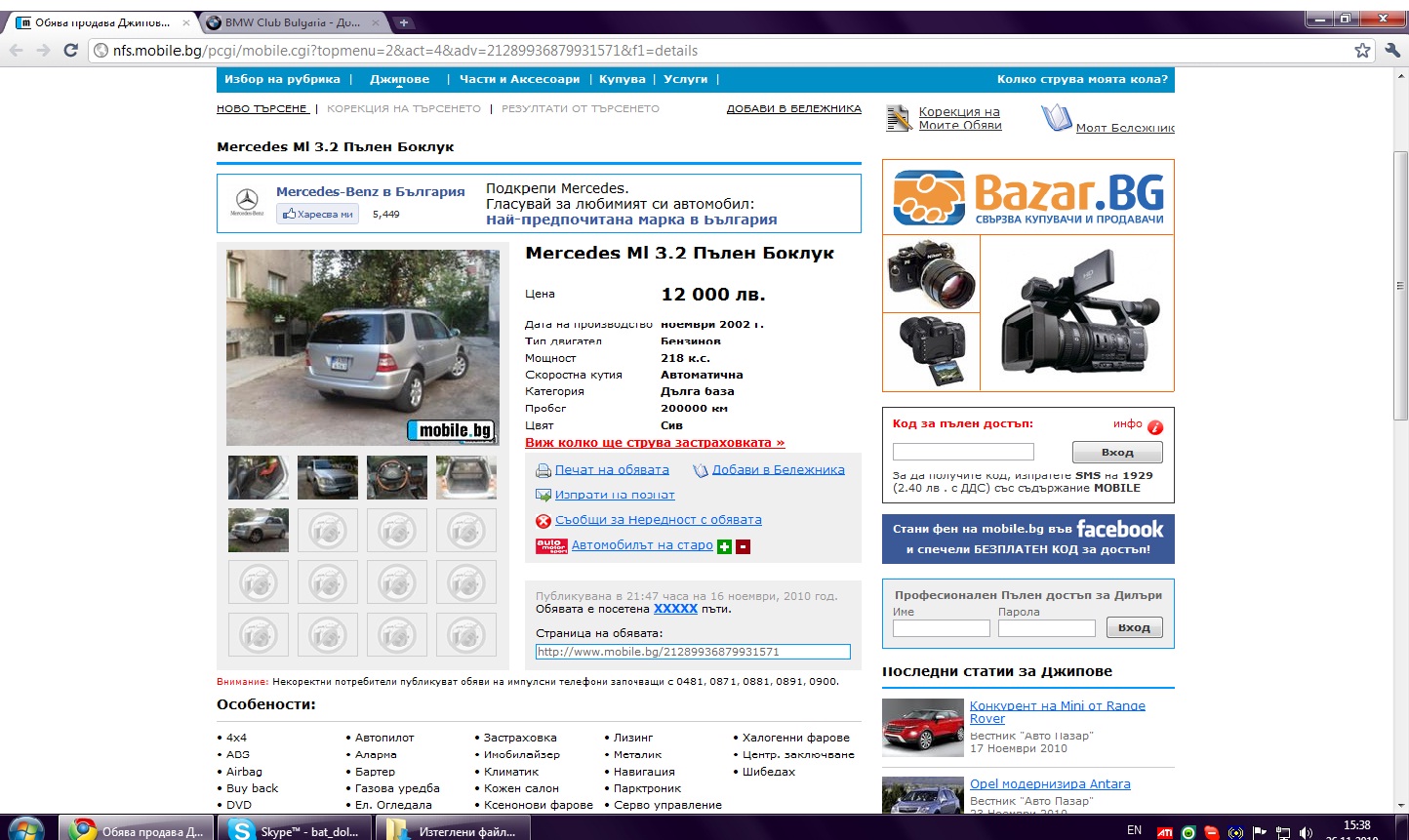Click the red Range Rover article thumbnail
Image resolution: width=1409 pixels, height=840 pixels.
(x=922, y=728)
